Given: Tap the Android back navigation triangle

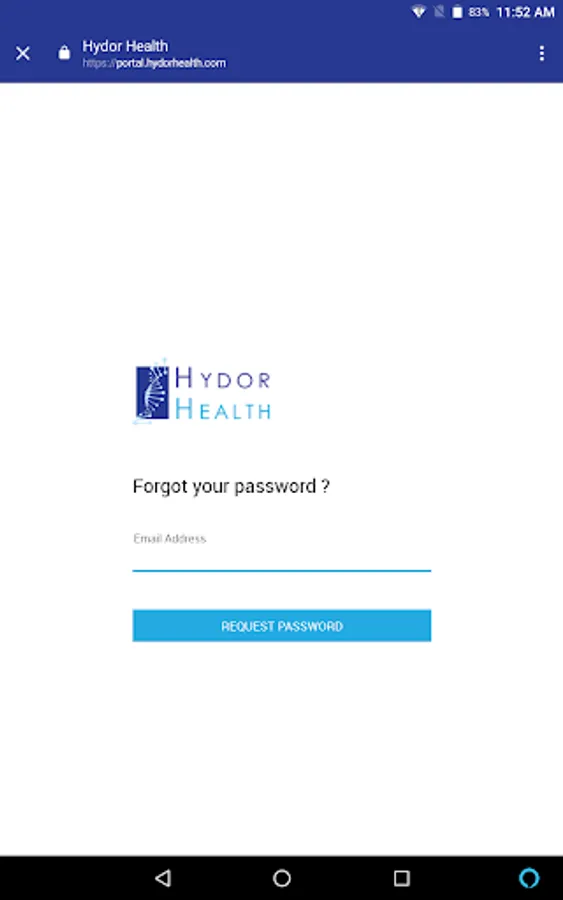Looking at the screenshot, I should (163, 878).
